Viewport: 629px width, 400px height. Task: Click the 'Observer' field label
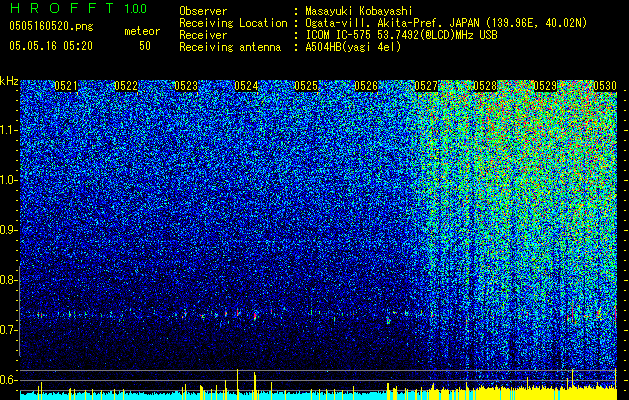[203, 11]
